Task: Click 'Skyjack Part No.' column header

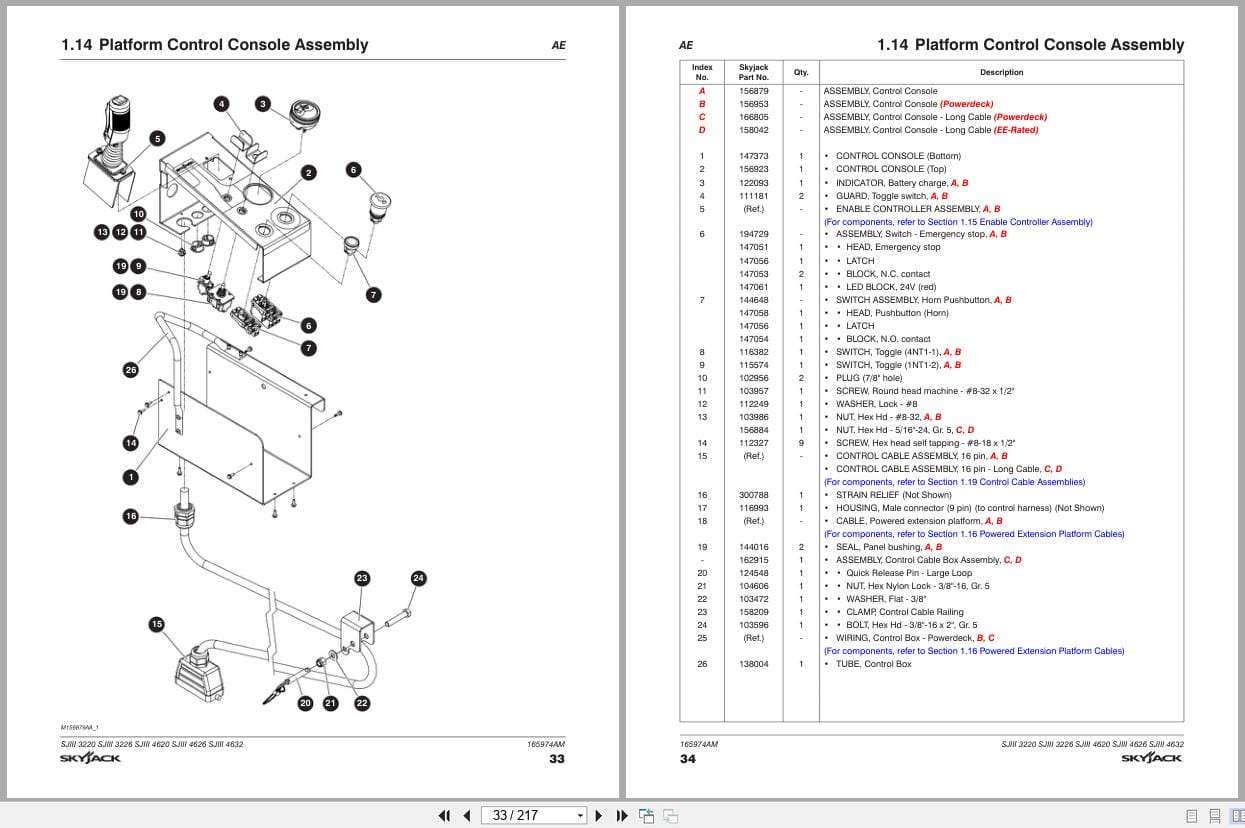Action: click(x=754, y=72)
